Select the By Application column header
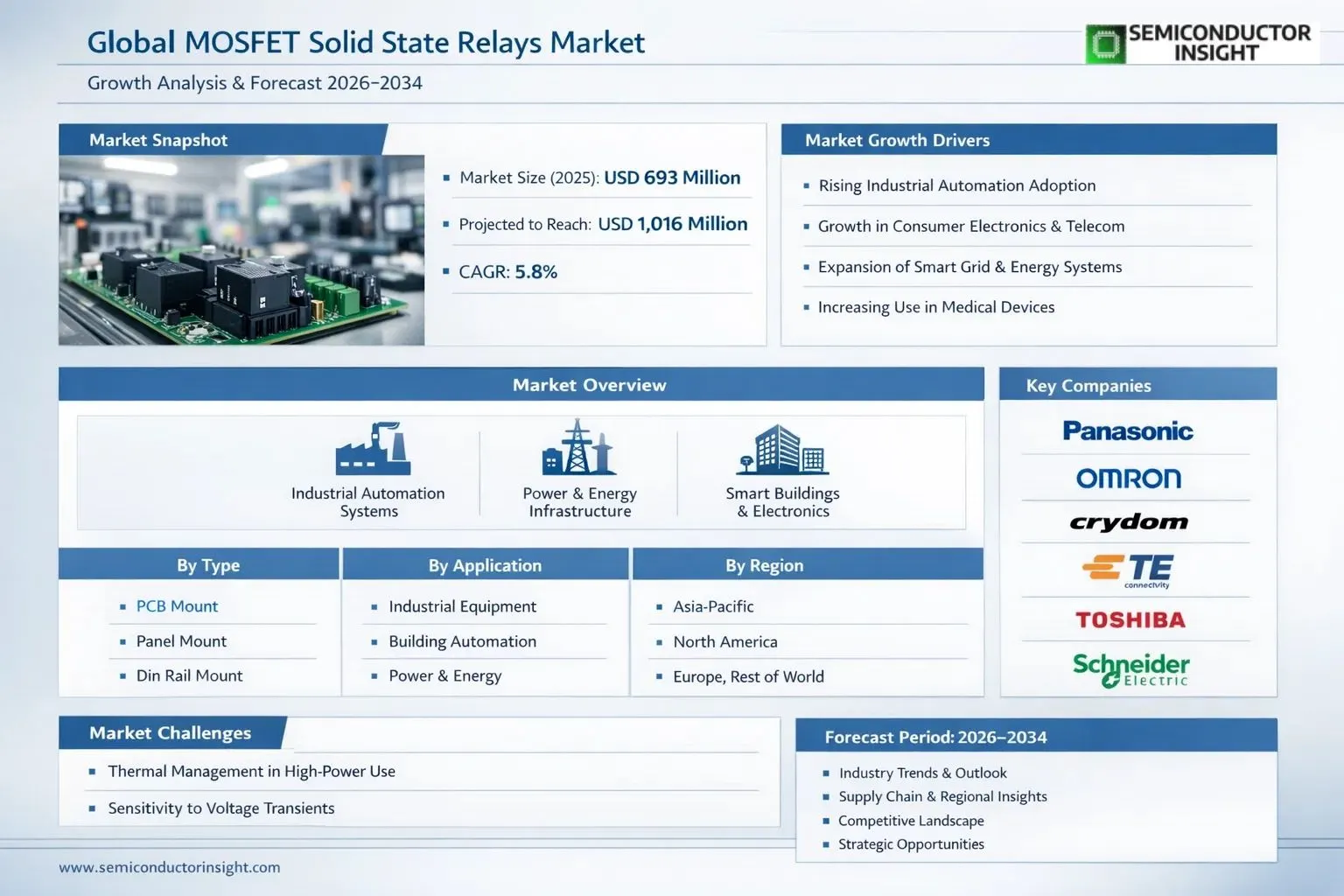This screenshot has width=1344, height=896. tap(485, 565)
